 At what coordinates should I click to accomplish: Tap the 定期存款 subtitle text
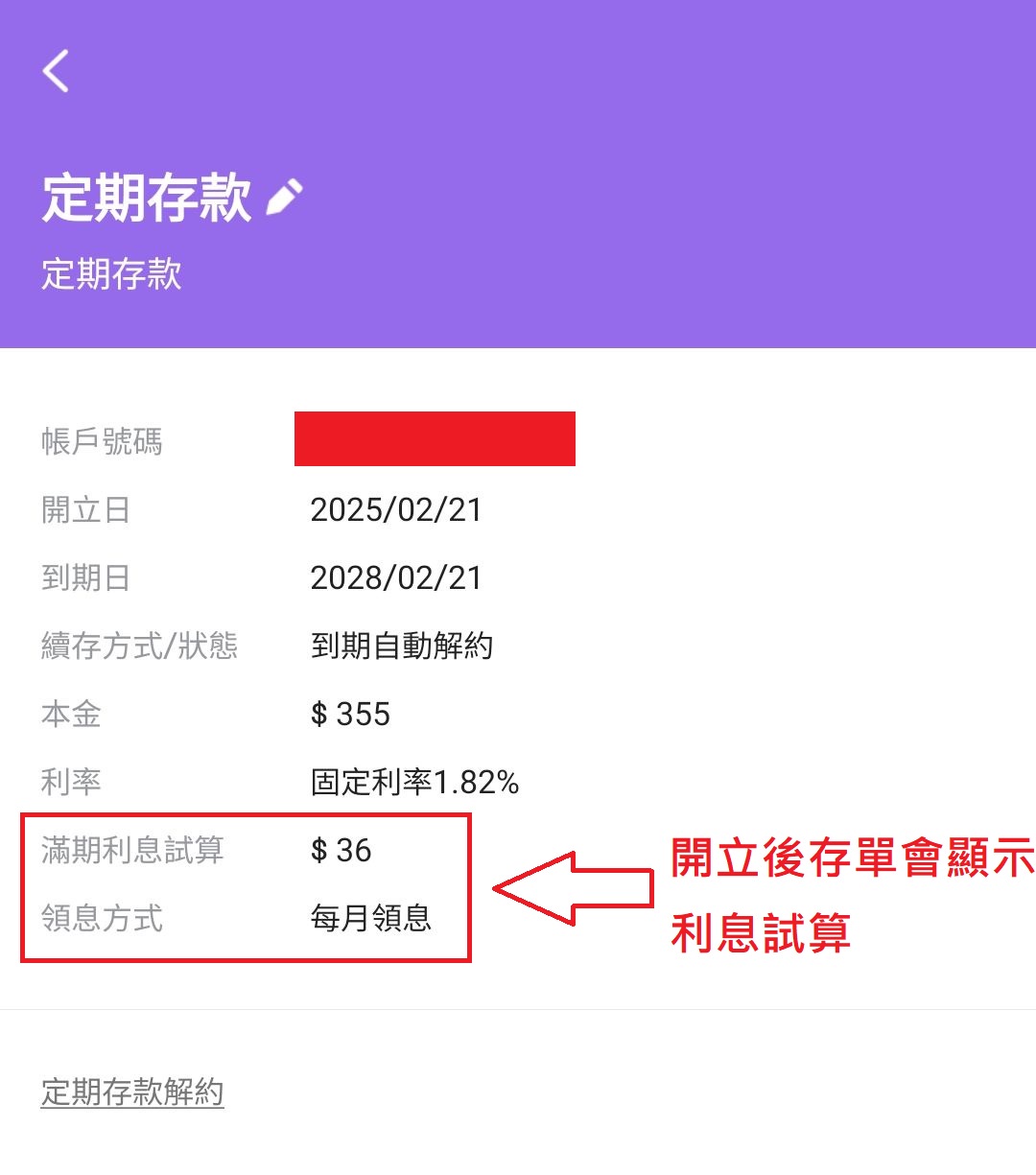111,274
